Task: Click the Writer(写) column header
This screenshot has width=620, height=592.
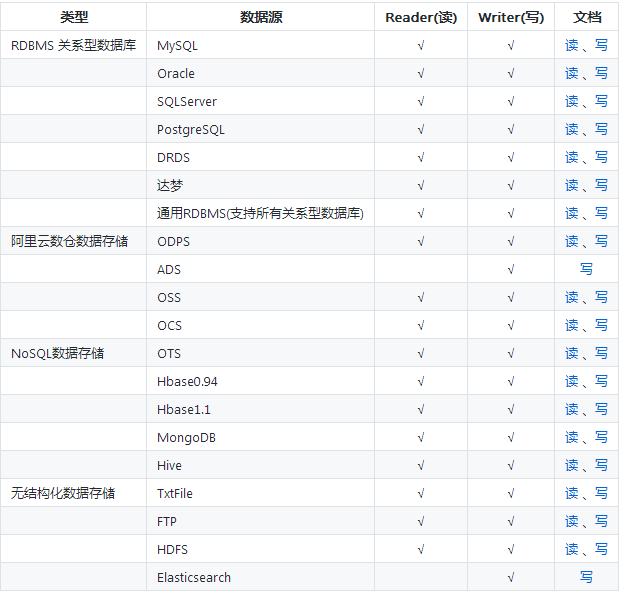Action: (x=511, y=17)
